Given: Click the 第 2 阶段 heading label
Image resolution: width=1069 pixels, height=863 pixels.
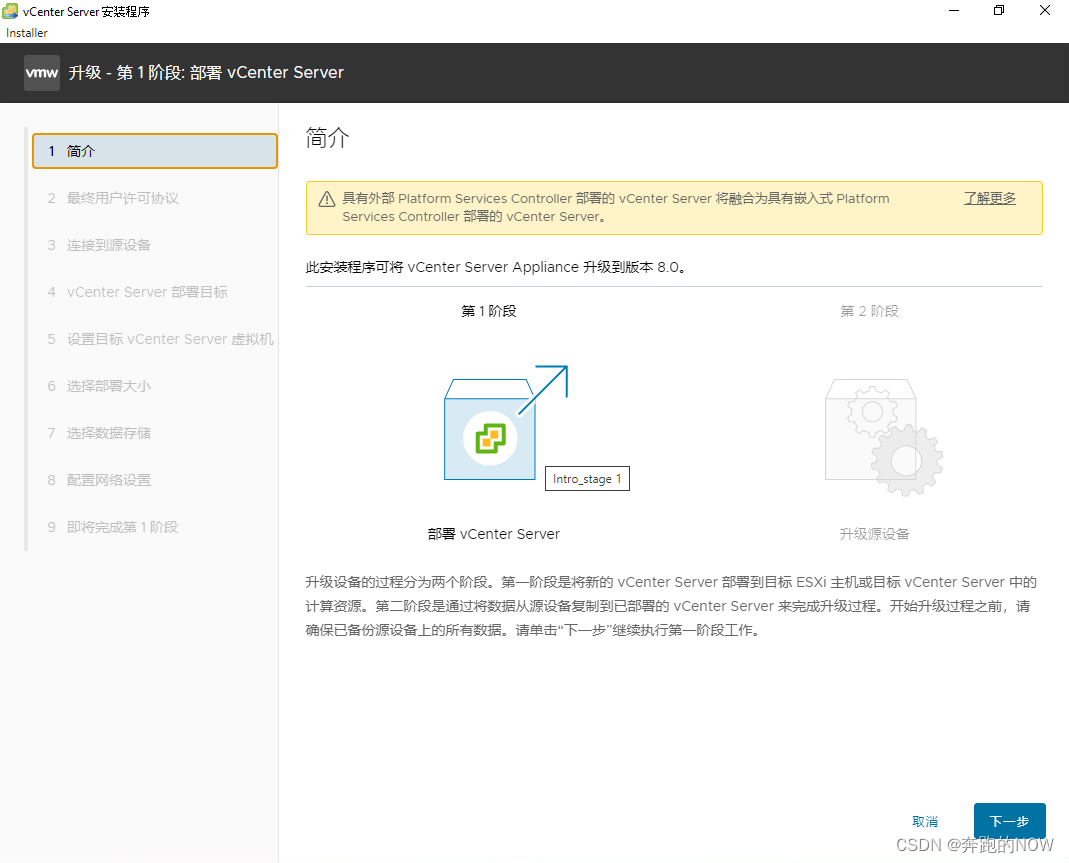Looking at the screenshot, I should tap(869, 311).
